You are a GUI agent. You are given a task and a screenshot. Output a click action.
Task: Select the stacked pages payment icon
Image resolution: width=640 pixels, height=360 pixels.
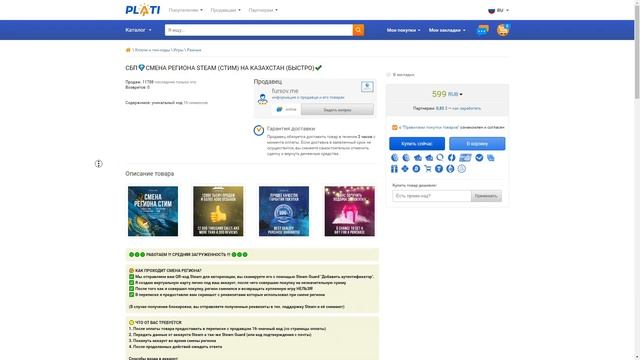tap(491, 158)
